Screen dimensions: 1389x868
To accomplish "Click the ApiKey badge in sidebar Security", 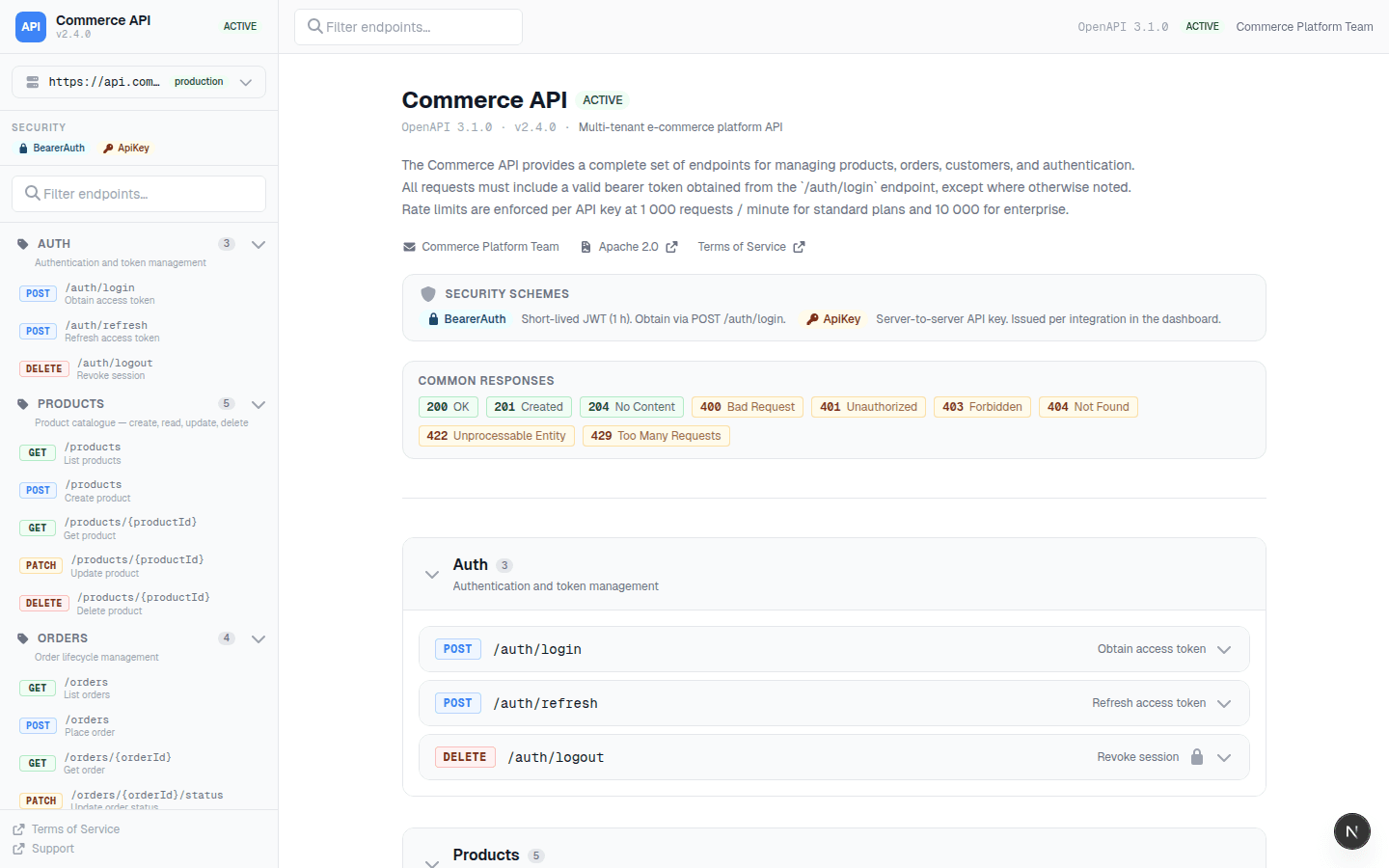I will [126, 149].
